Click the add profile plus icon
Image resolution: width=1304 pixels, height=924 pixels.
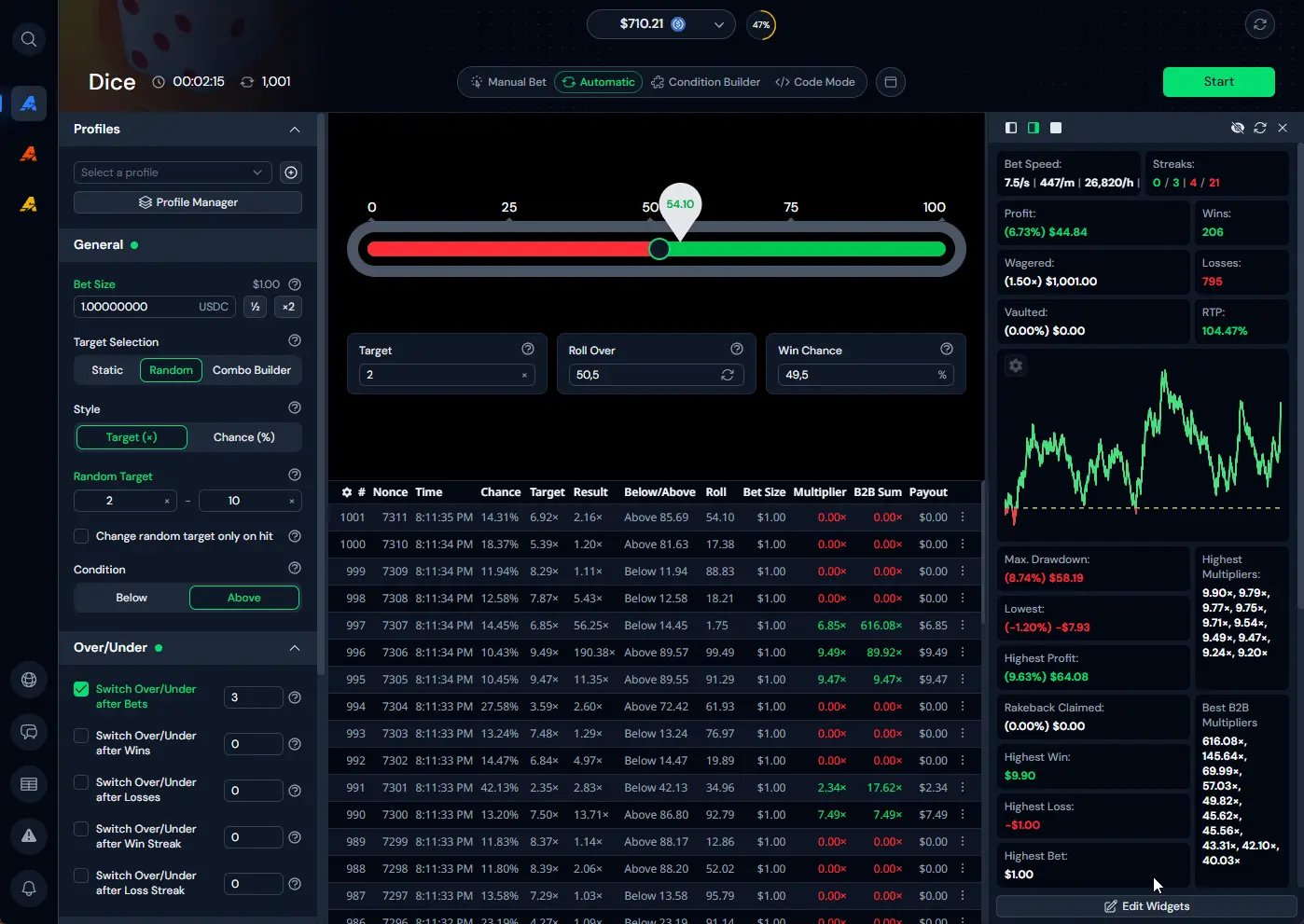[x=291, y=172]
